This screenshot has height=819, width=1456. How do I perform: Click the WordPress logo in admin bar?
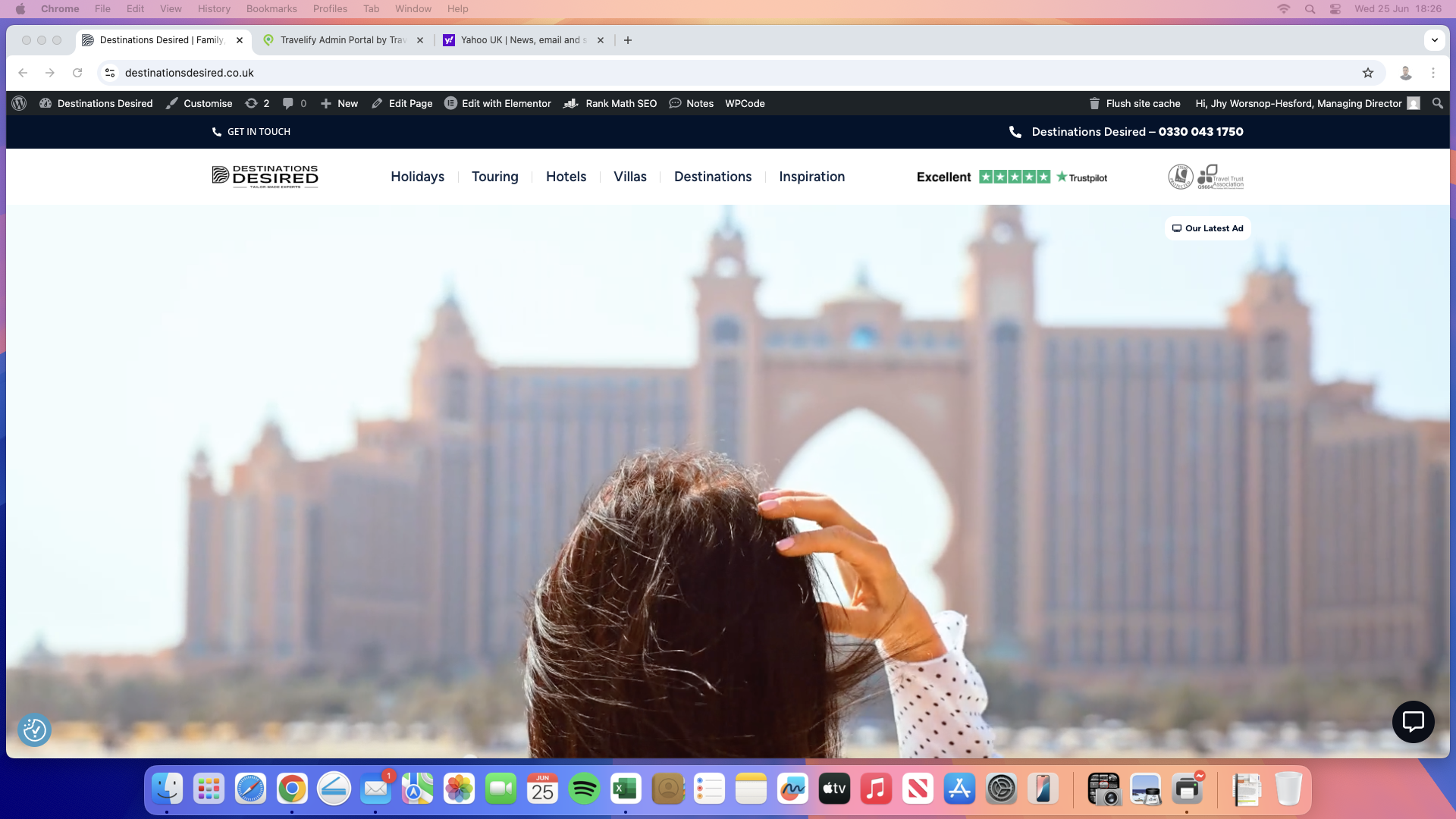coord(20,104)
